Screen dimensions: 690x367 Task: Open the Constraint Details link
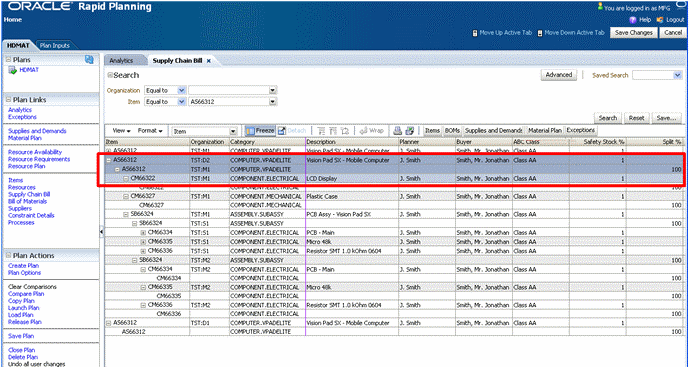coord(31,216)
